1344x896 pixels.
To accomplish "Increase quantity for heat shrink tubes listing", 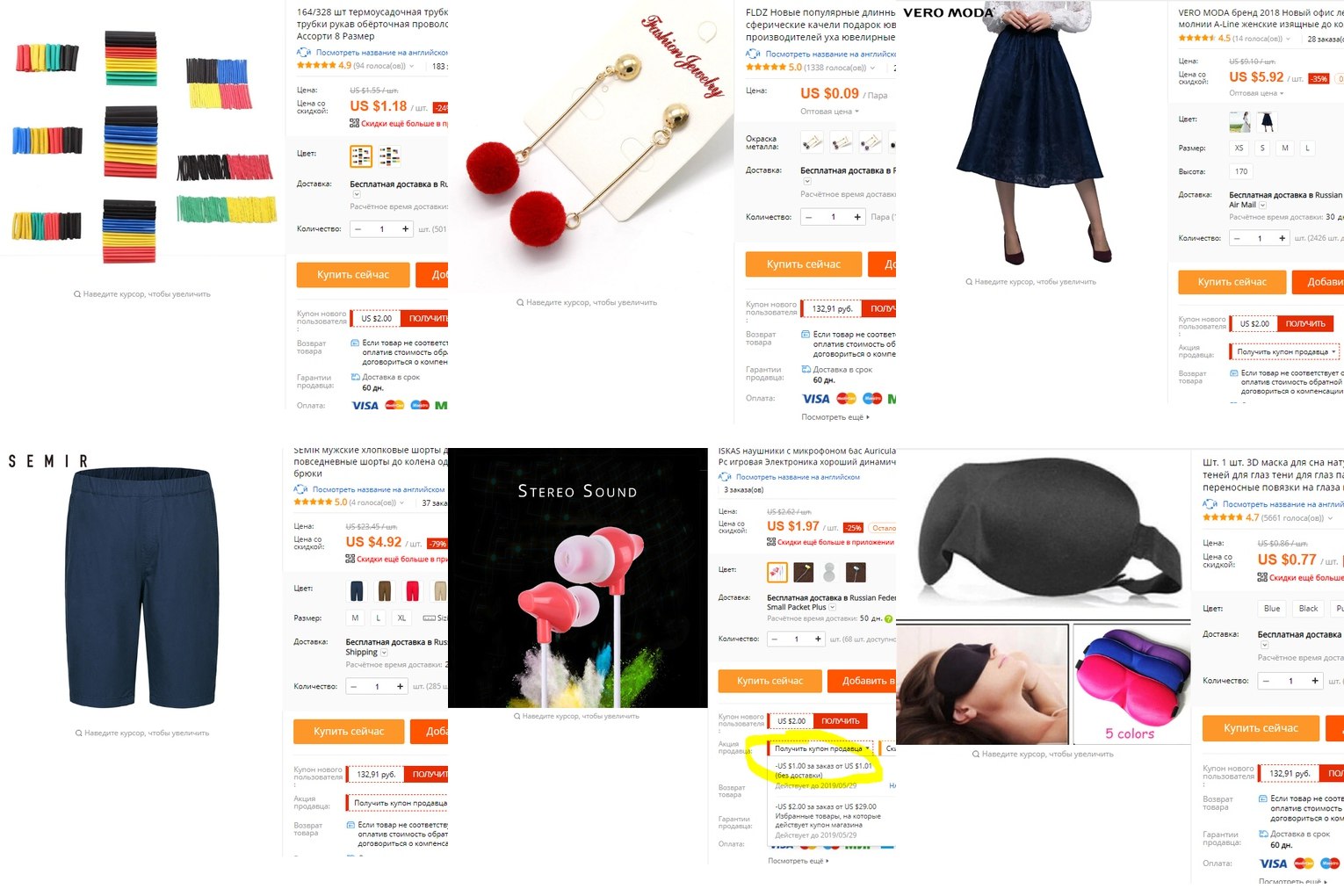I will coord(405,228).
